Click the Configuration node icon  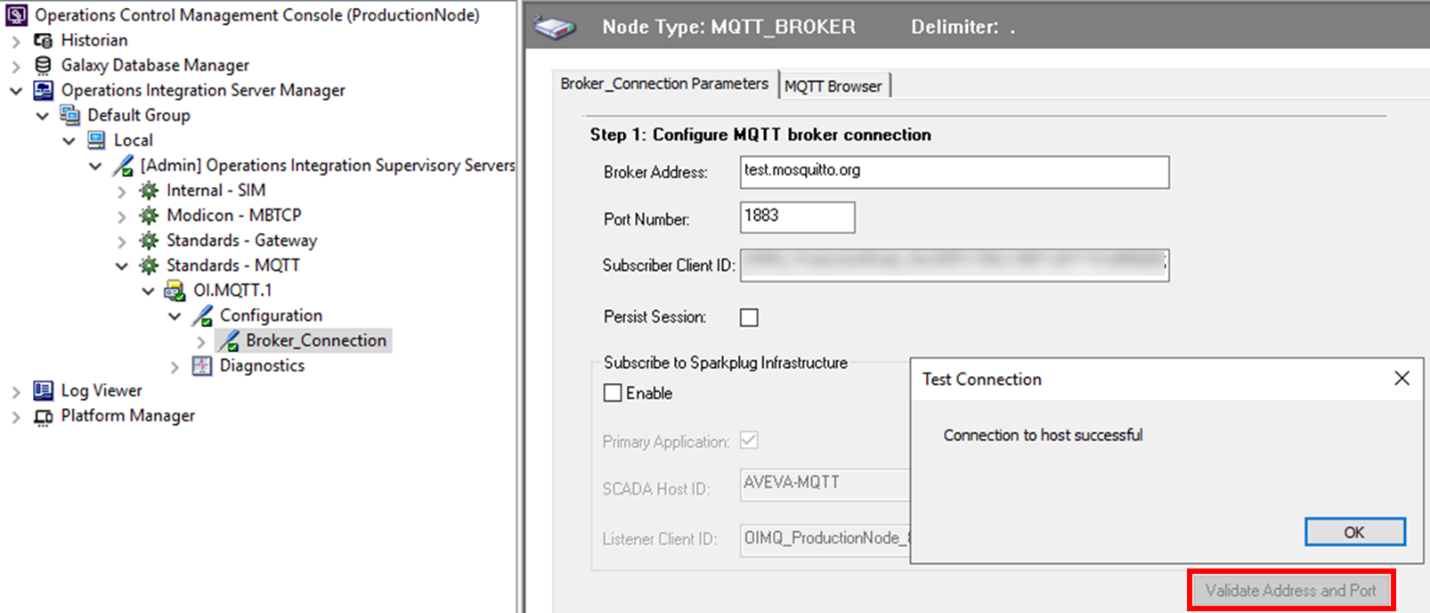pos(202,315)
